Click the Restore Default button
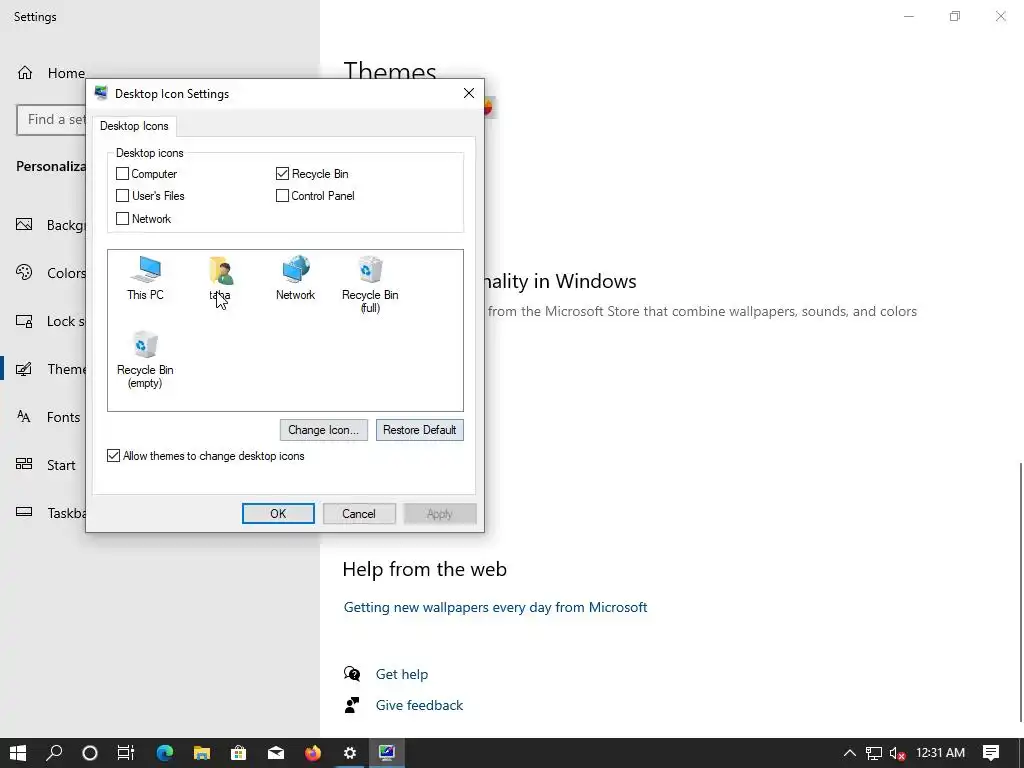The image size is (1024, 768). tap(420, 430)
